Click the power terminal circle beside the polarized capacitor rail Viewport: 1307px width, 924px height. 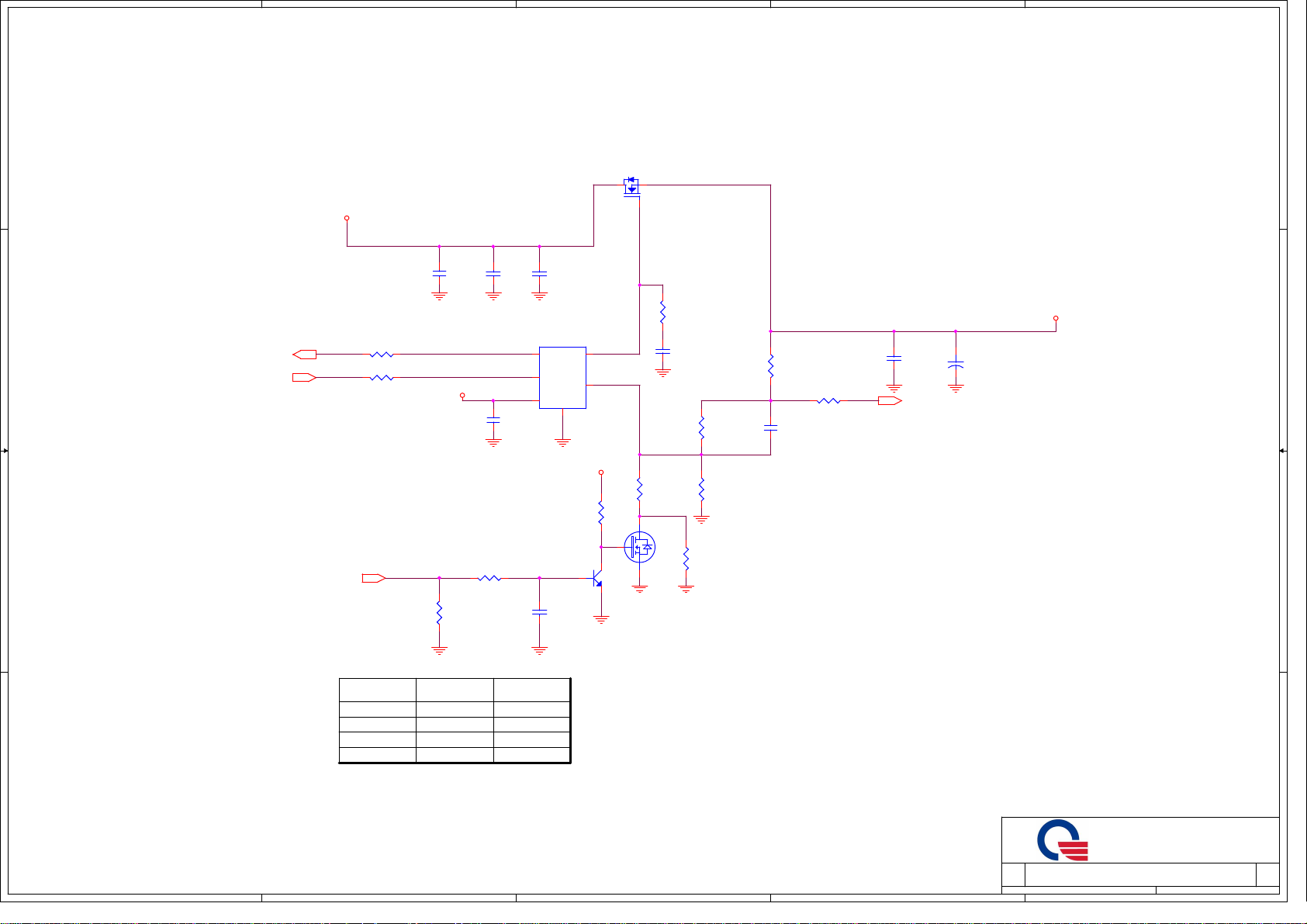[x=1056, y=318]
